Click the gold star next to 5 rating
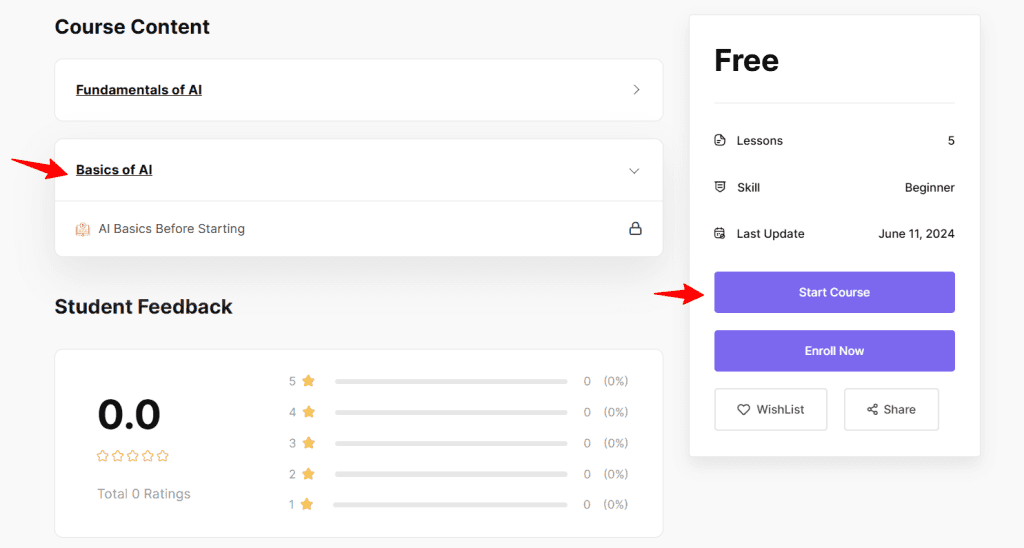Screen dimensions: 1024x548 coord(308,381)
